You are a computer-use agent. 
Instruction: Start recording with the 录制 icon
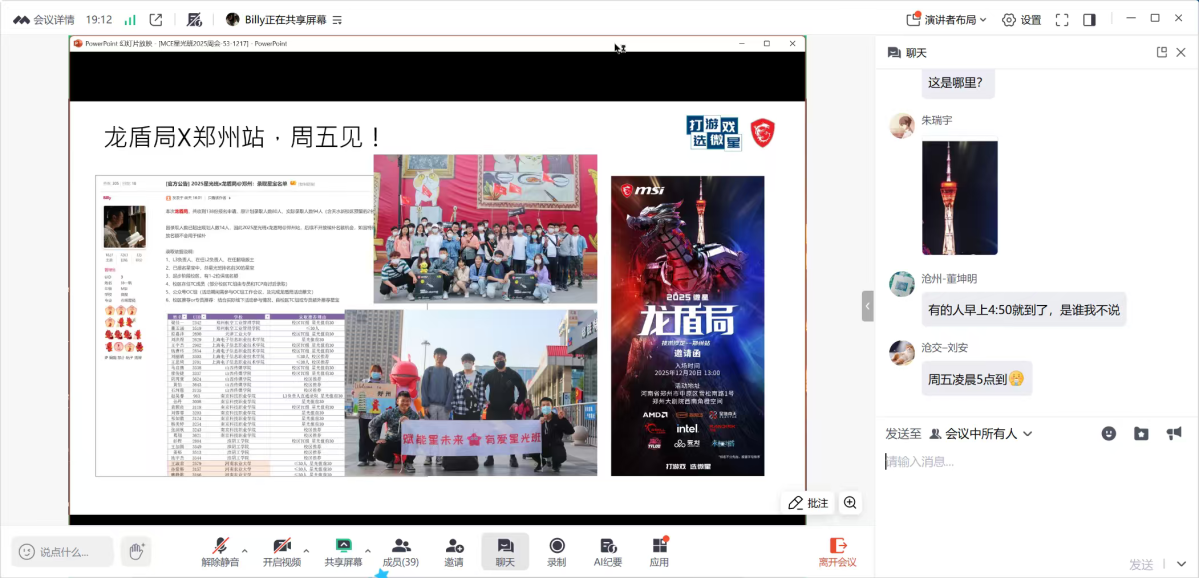pos(557,551)
